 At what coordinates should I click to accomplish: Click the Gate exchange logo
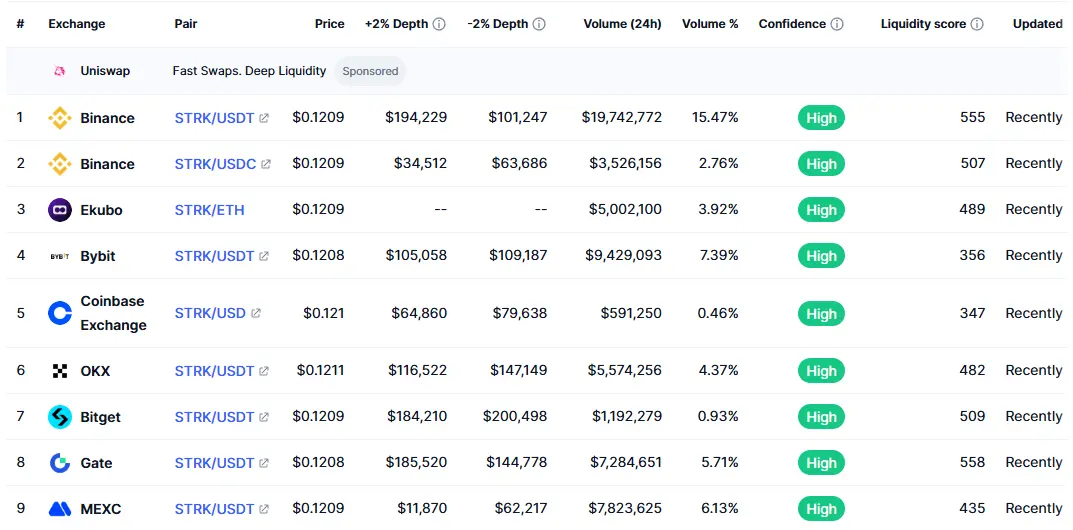click(x=60, y=463)
